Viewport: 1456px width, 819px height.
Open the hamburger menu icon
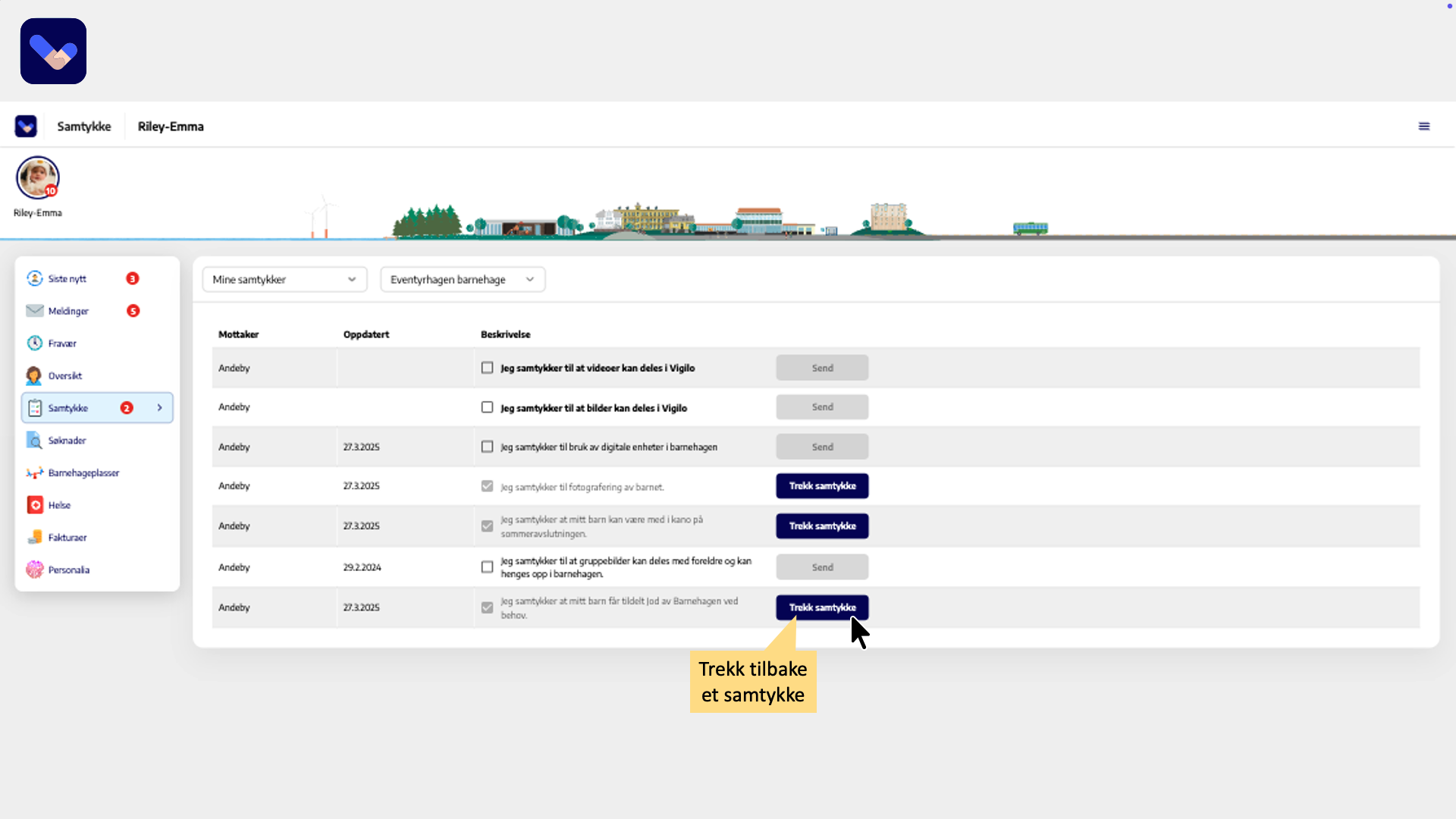pyautogui.click(x=1423, y=127)
